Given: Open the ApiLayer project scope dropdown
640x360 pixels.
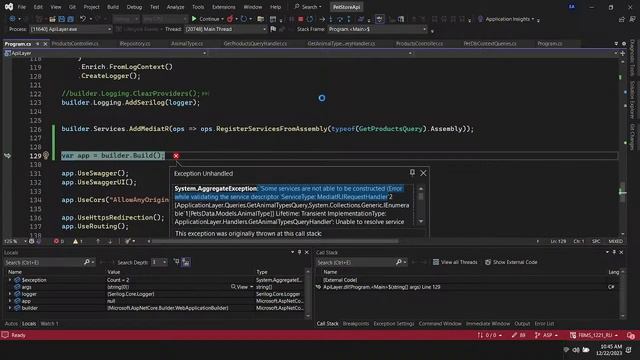Looking at the screenshot, I should [x=105, y=53].
